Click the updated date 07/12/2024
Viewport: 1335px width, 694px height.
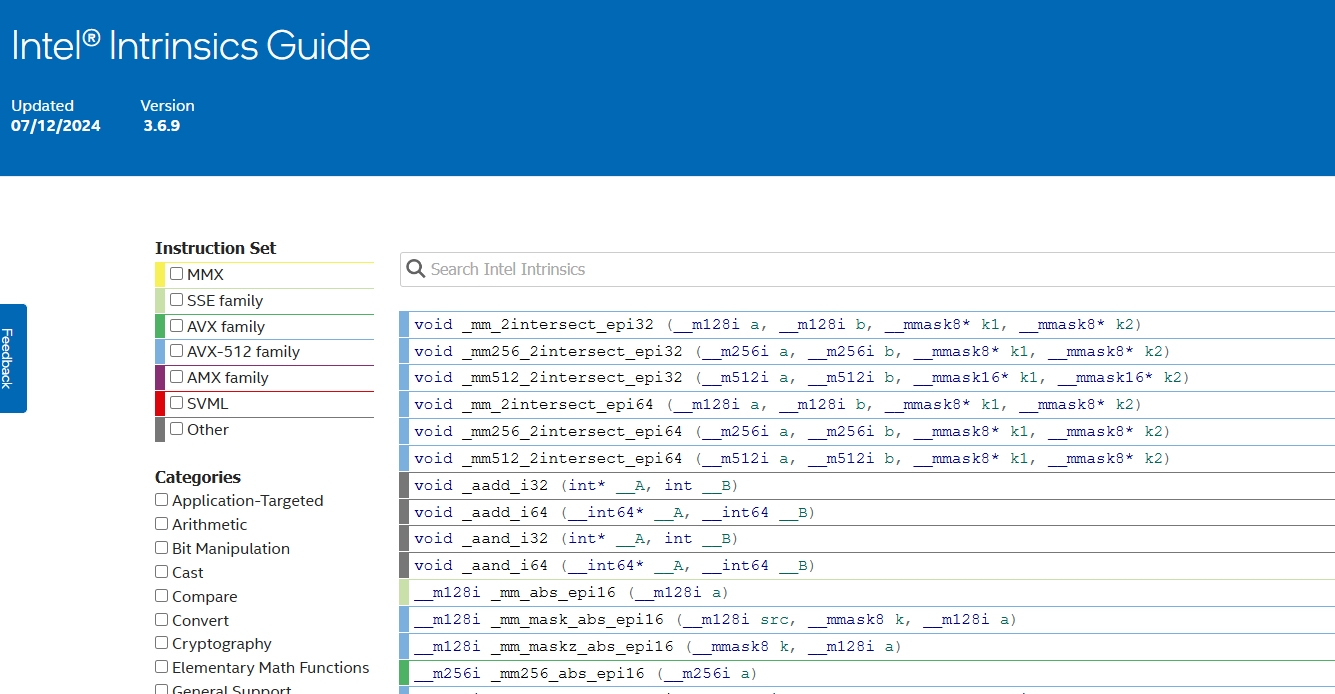point(56,126)
